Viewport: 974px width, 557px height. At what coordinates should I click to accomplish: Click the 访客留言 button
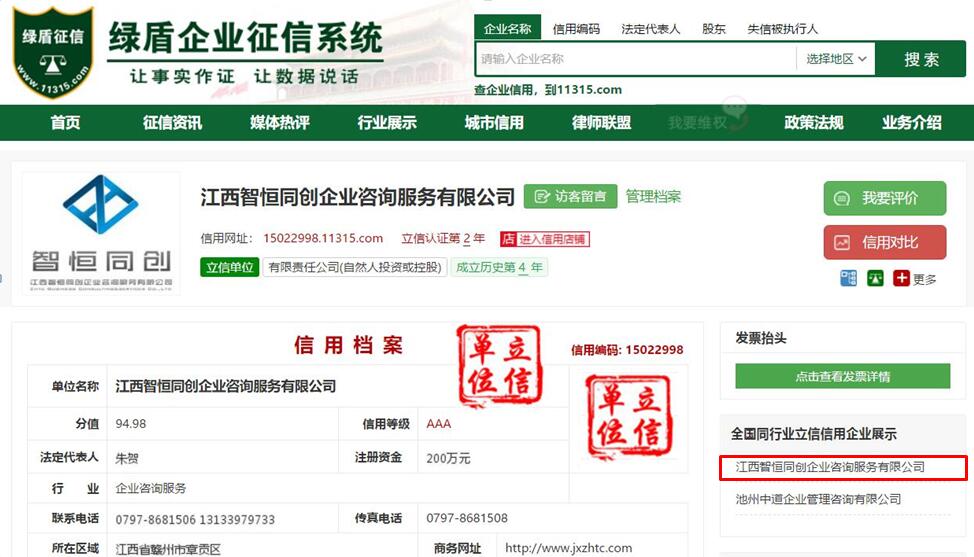570,196
